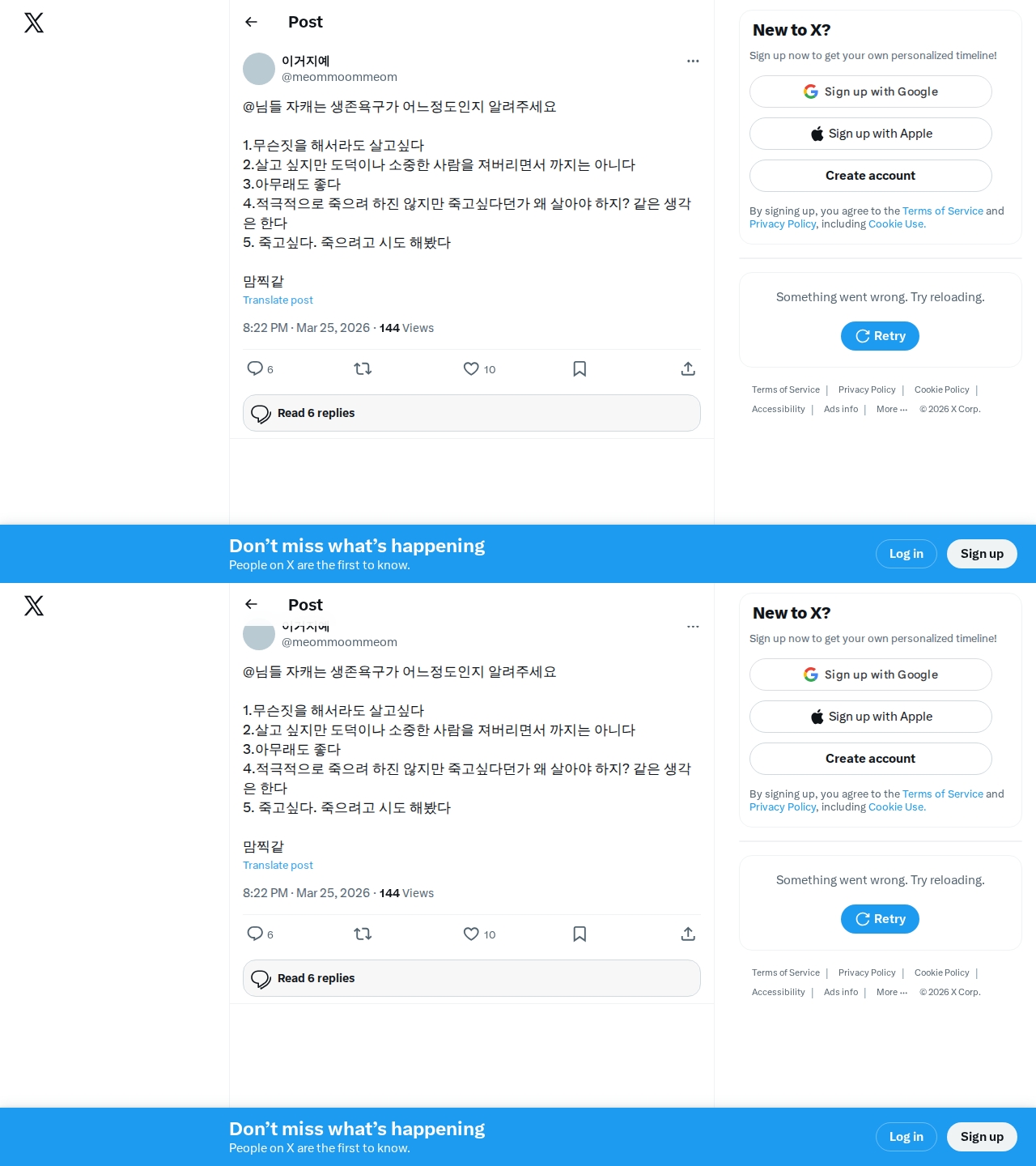
Task: Click the share icon on the lower post
Action: pyautogui.click(x=688, y=934)
